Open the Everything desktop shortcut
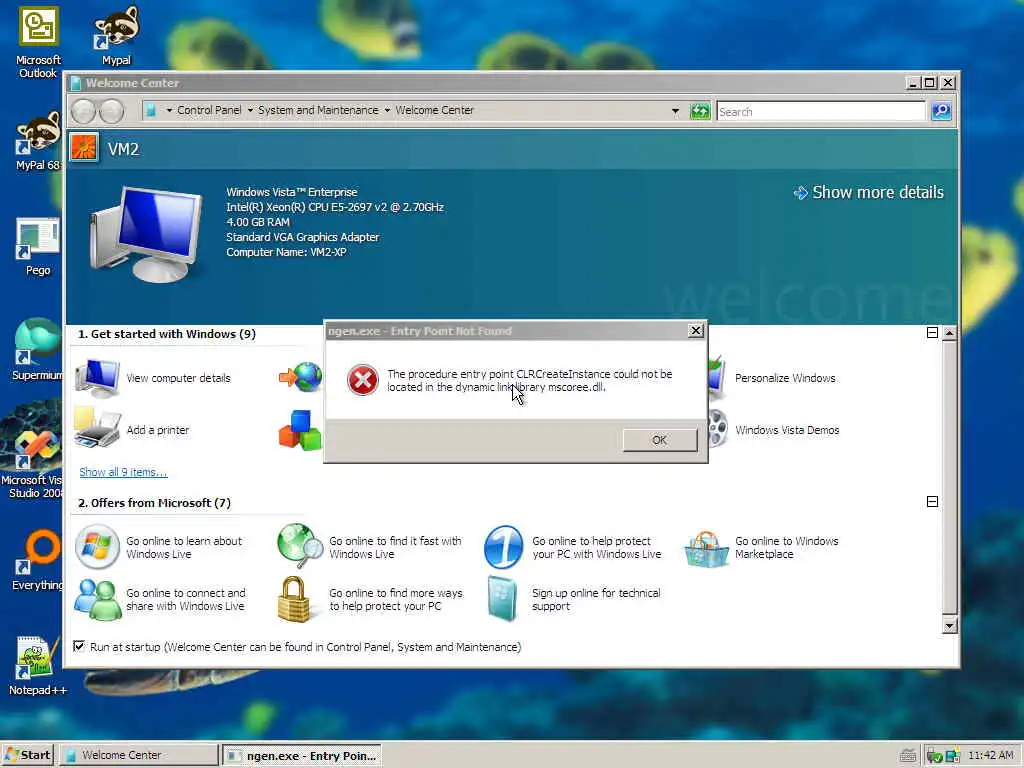Image resolution: width=1024 pixels, height=768 pixels. pyautogui.click(x=38, y=560)
